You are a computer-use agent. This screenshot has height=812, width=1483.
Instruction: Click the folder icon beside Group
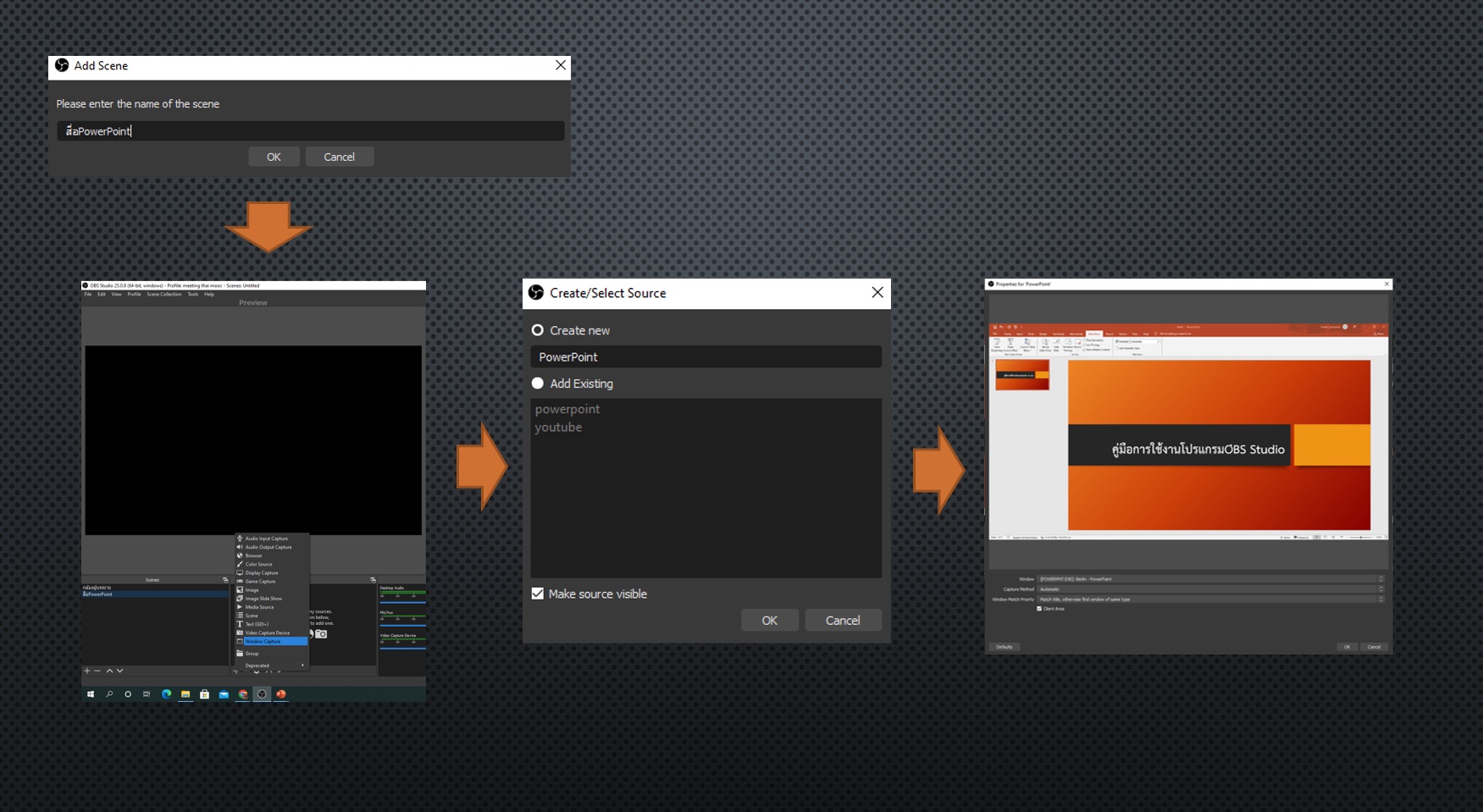240,654
